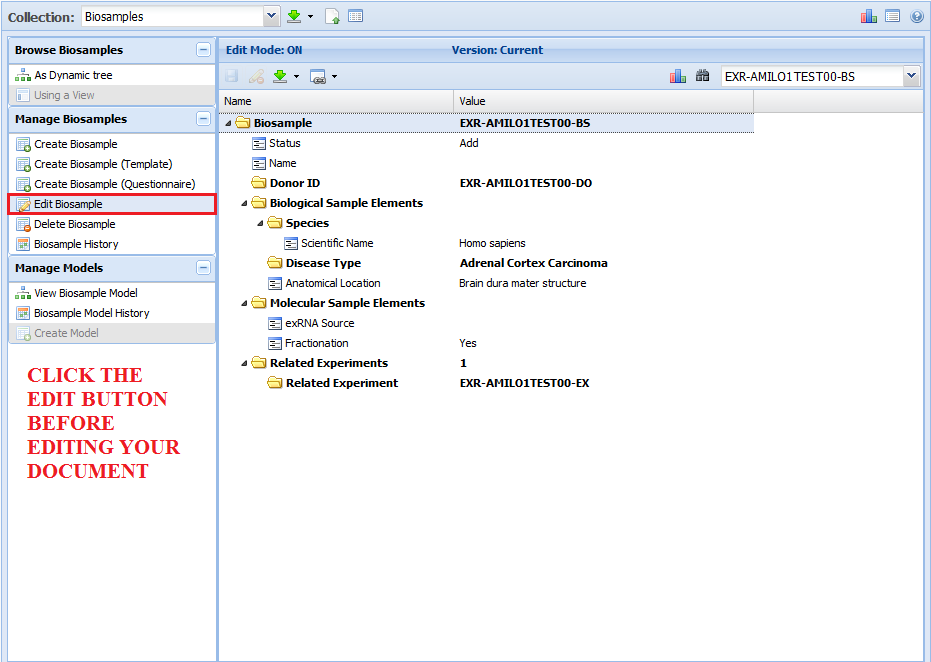Click the link/URL icon in document toolbar
The image size is (931, 662).
318,76
